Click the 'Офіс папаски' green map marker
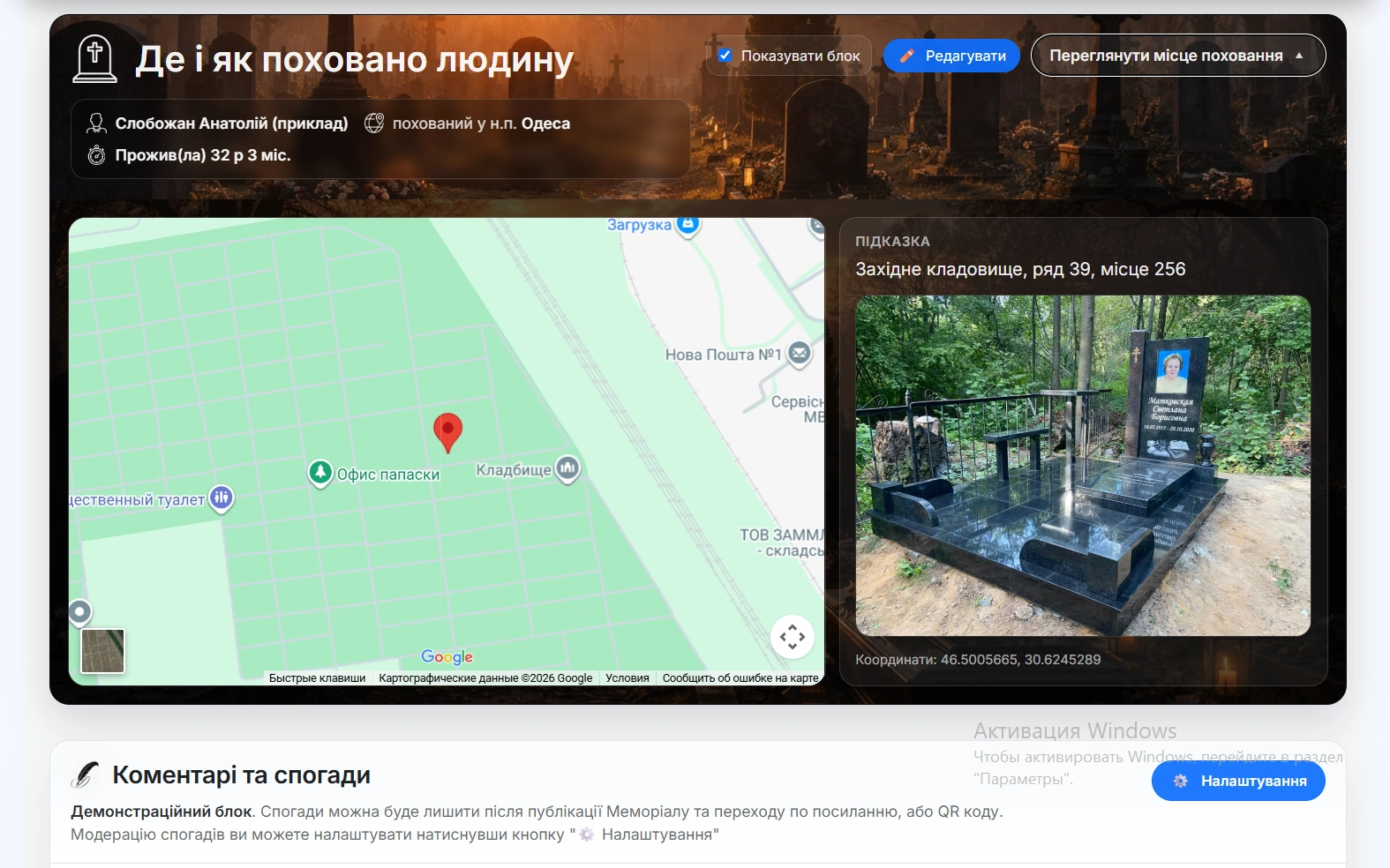 click(x=319, y=473)
